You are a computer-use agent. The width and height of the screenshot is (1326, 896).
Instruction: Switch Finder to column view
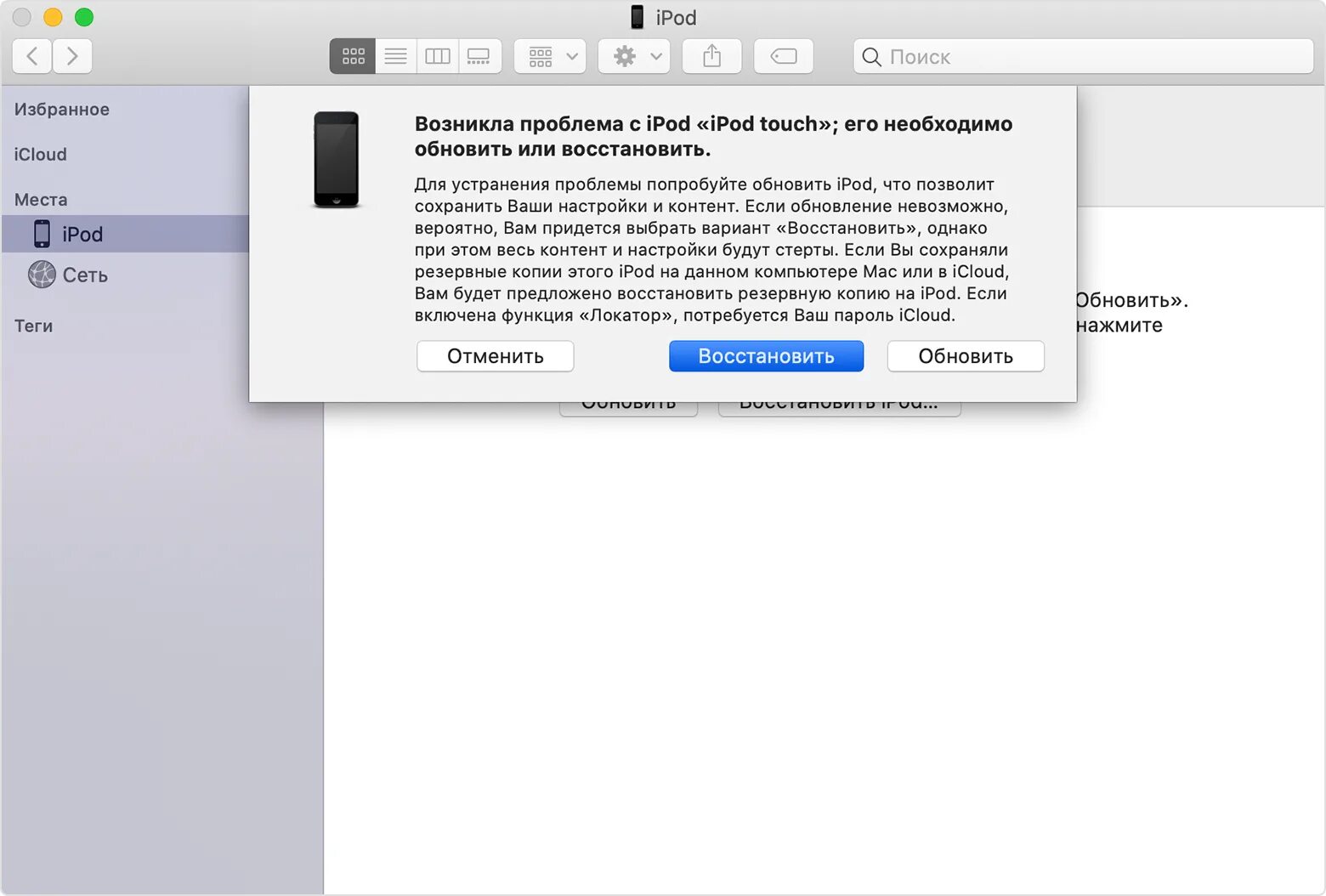(438, 57)
